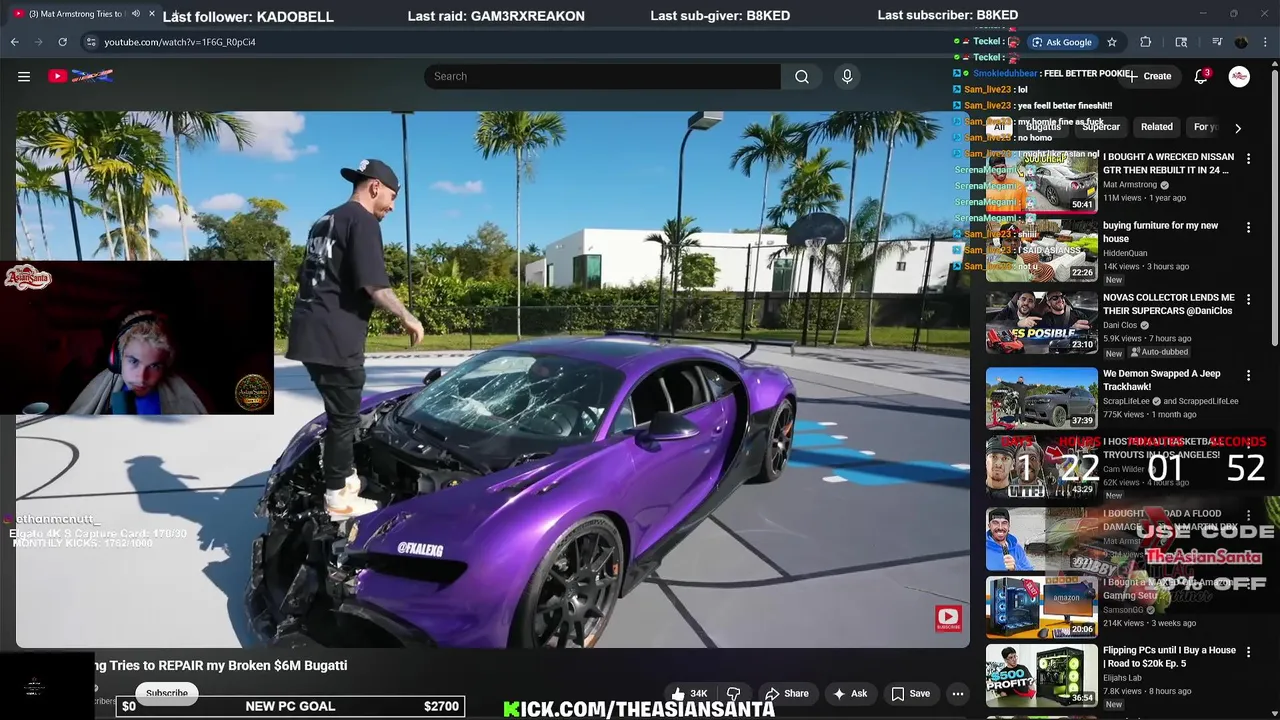The width and height of the screenshot is (1280, 720).
Task: Click the Ask button below the video
Action: pos(849,693)
